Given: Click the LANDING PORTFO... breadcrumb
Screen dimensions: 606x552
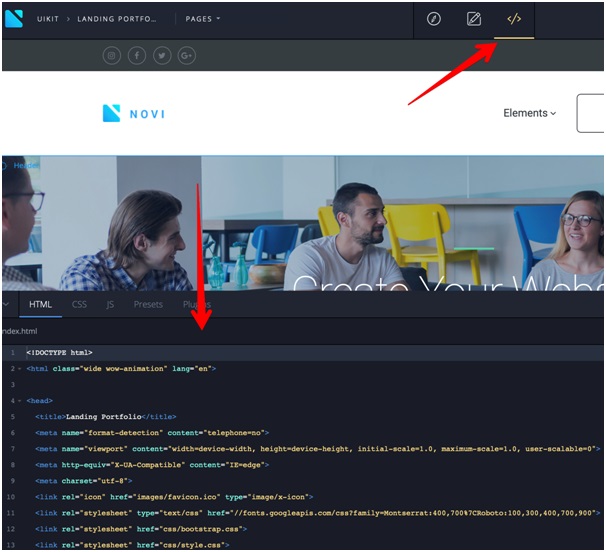Looking at the screenshot, I should tap(117, 19).
